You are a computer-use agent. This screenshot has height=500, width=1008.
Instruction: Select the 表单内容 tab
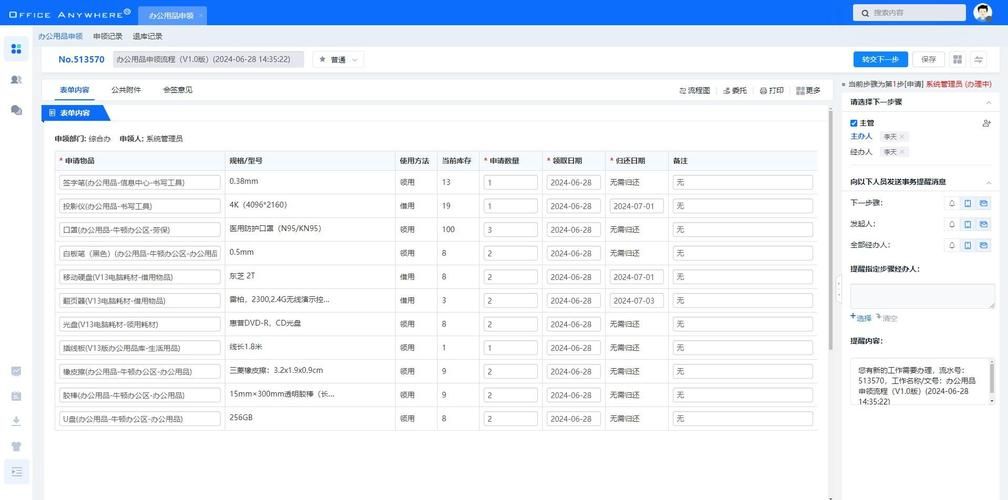coord(75,90)
